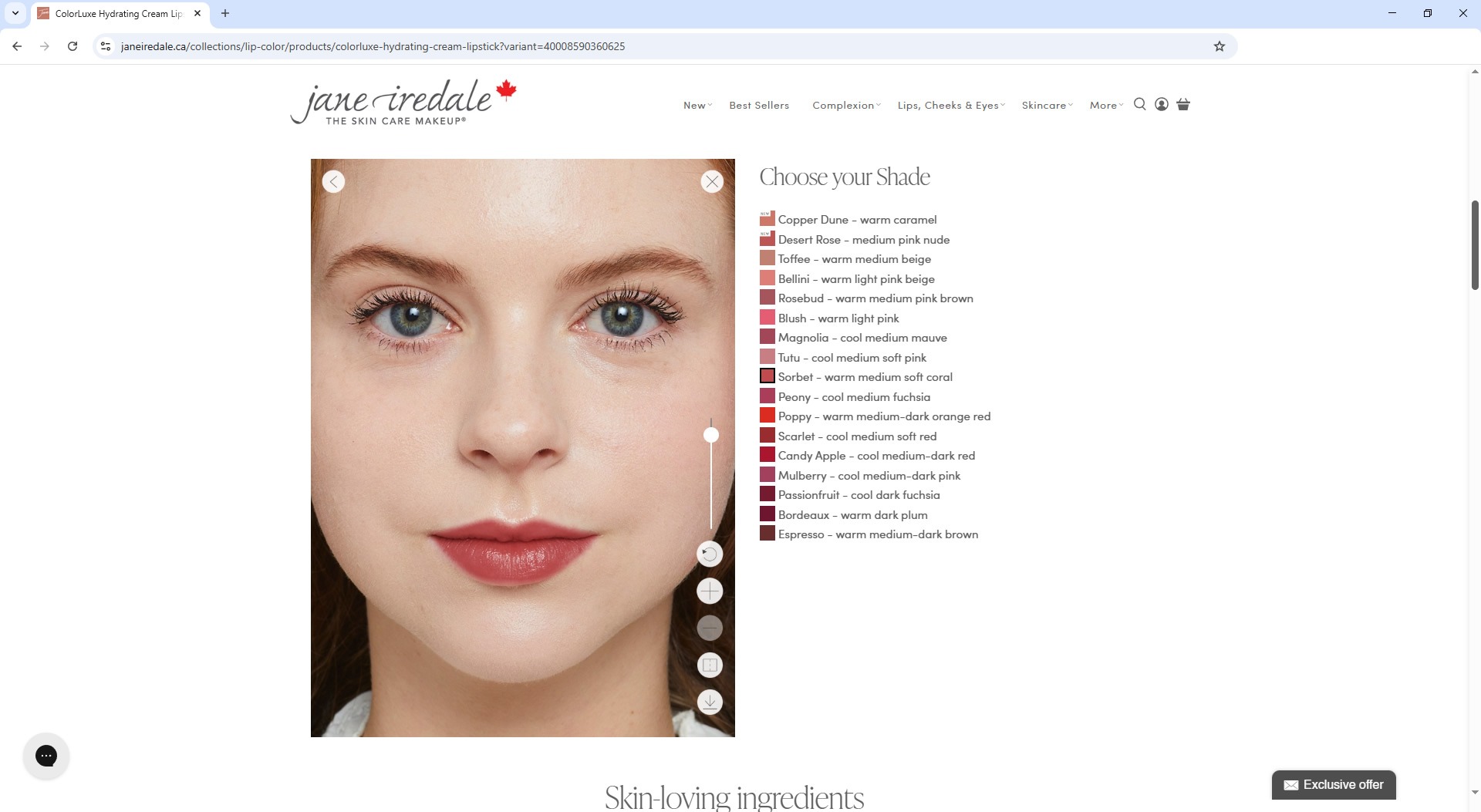This screenshot has width=1481, height=812.
Task: Click the before/after compare split icon
Action: pos(710,665)
